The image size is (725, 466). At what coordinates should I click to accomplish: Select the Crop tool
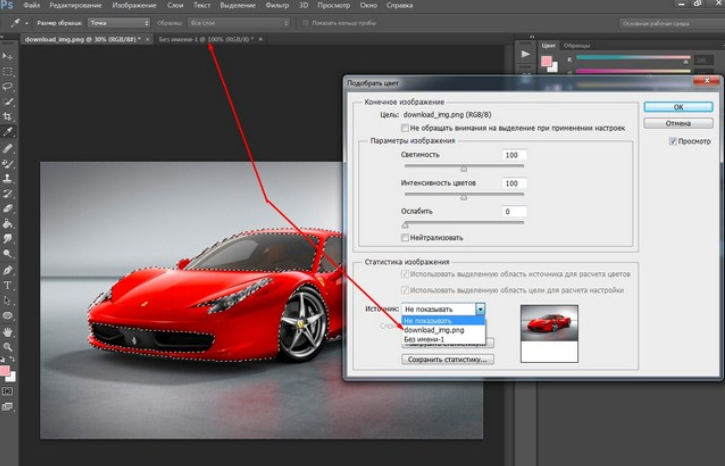pos(8,116)
